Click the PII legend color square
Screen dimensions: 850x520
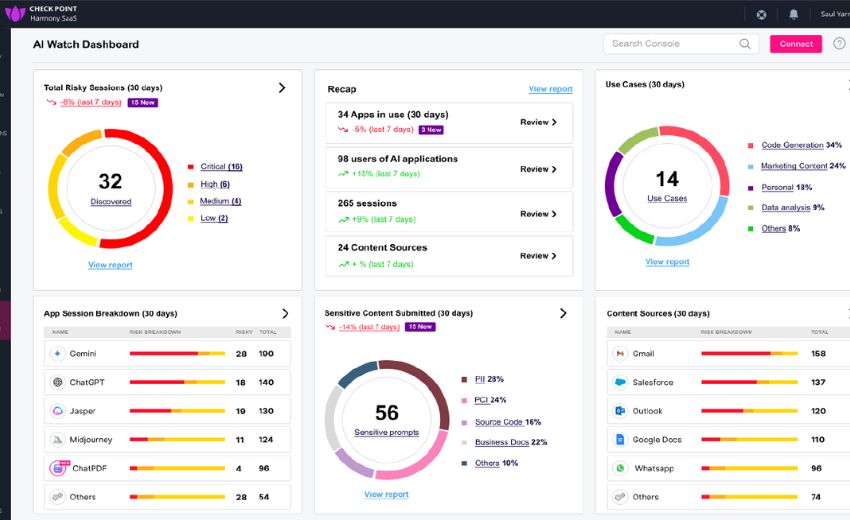[464, 380]
